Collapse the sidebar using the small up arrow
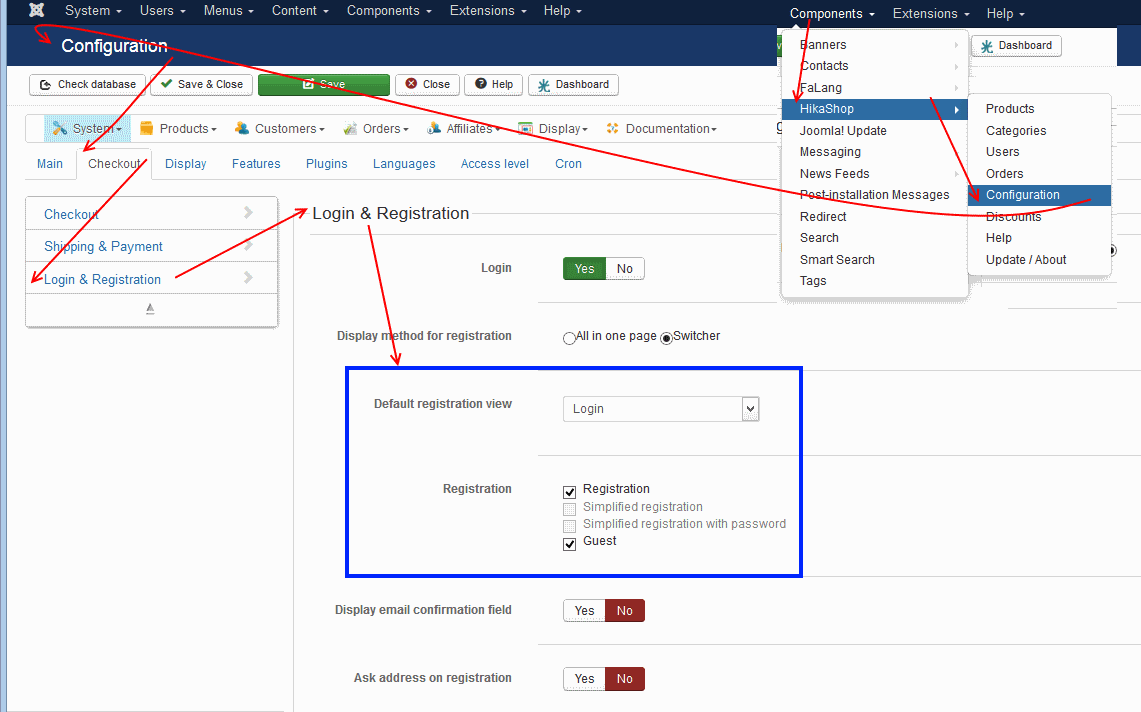The image size is (1141, 712). pyautogui.click(x=150, y=309)
